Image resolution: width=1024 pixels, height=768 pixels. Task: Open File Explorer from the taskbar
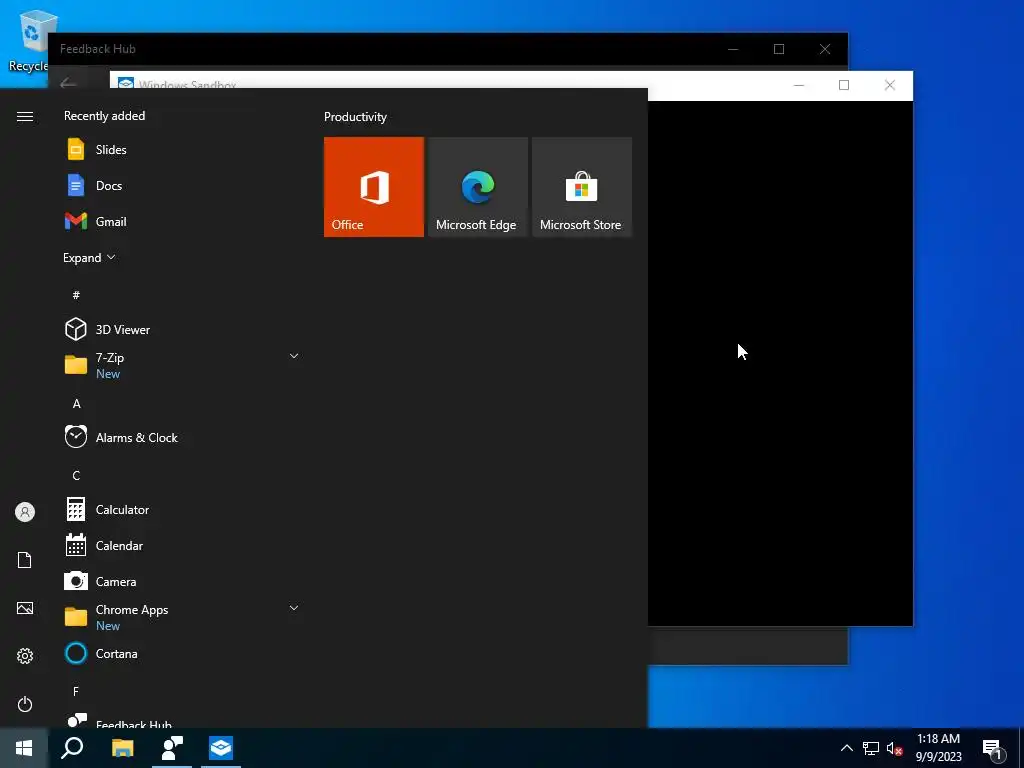pyautogui.click(x=122, y=748)
